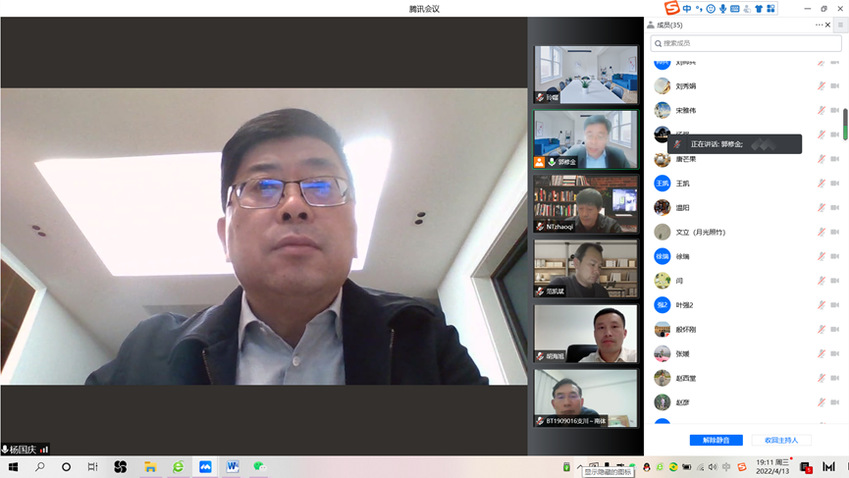Click camera icon for 宋雅伟
The width and height of the screenshot is (849, 478).
[x=835, y=110]
